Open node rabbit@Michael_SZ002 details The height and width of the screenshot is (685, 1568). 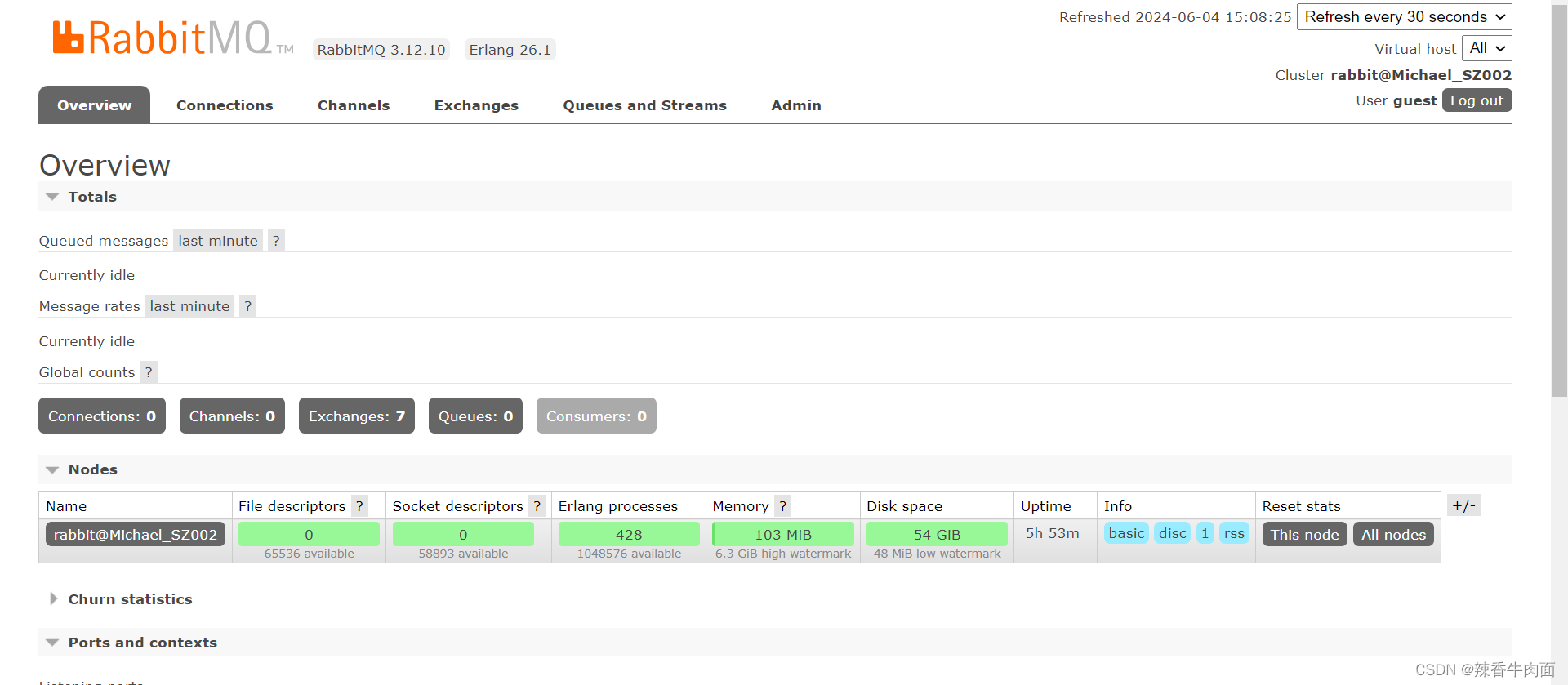(x=136, y=534)
